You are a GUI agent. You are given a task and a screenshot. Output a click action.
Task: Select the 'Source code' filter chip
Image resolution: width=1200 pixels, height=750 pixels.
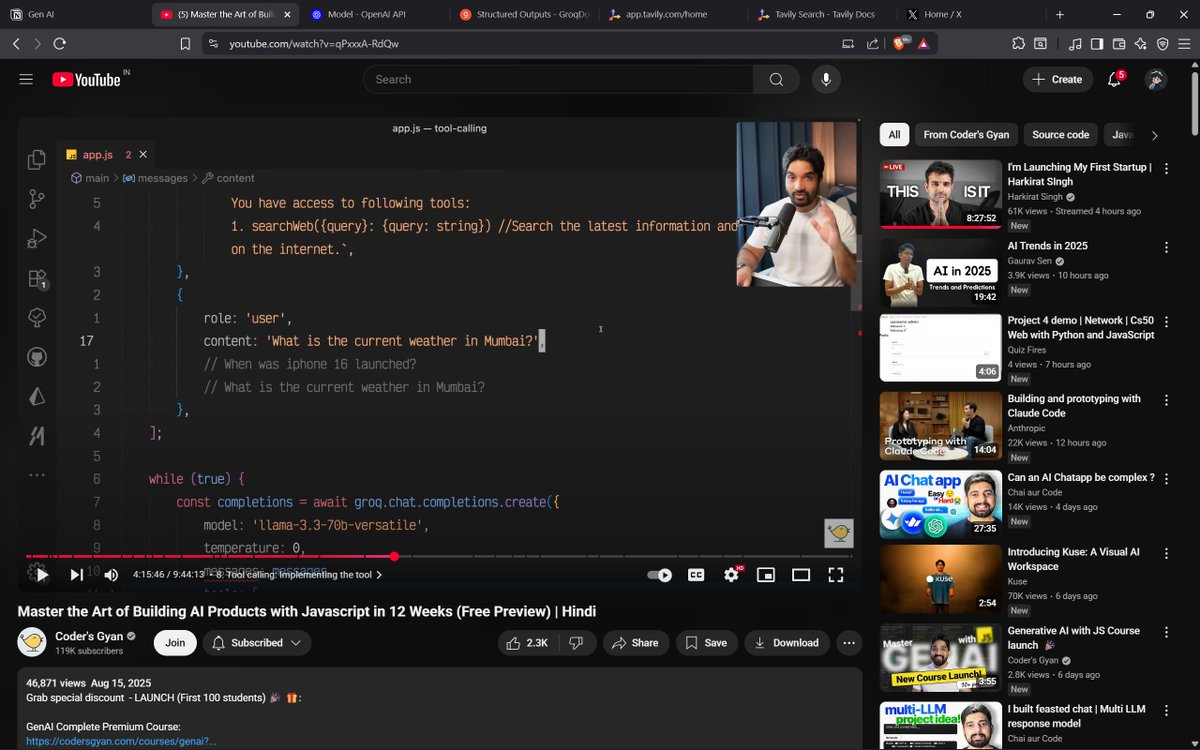point(1060,134)
